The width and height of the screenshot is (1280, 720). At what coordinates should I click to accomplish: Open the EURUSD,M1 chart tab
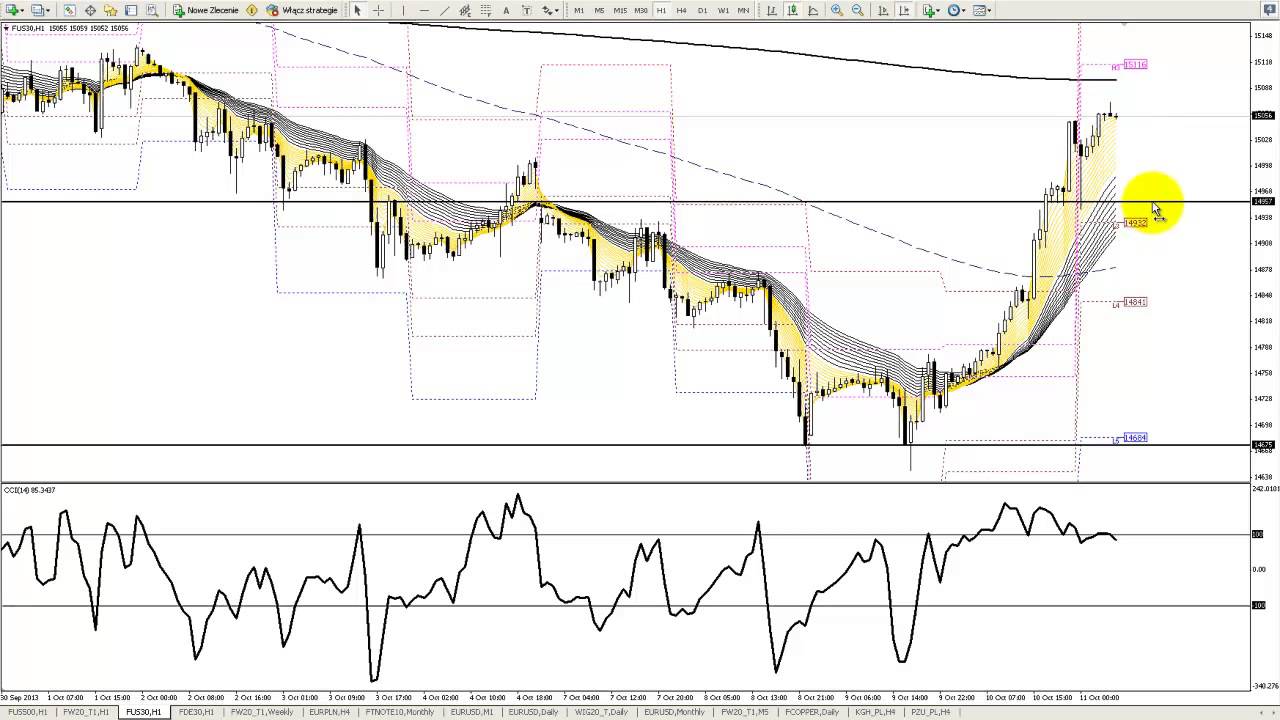coord(472,712)
